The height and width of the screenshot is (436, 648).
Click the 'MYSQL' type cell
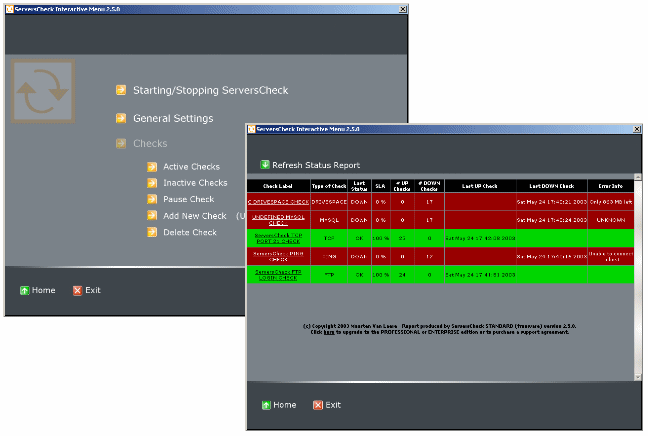329,220
